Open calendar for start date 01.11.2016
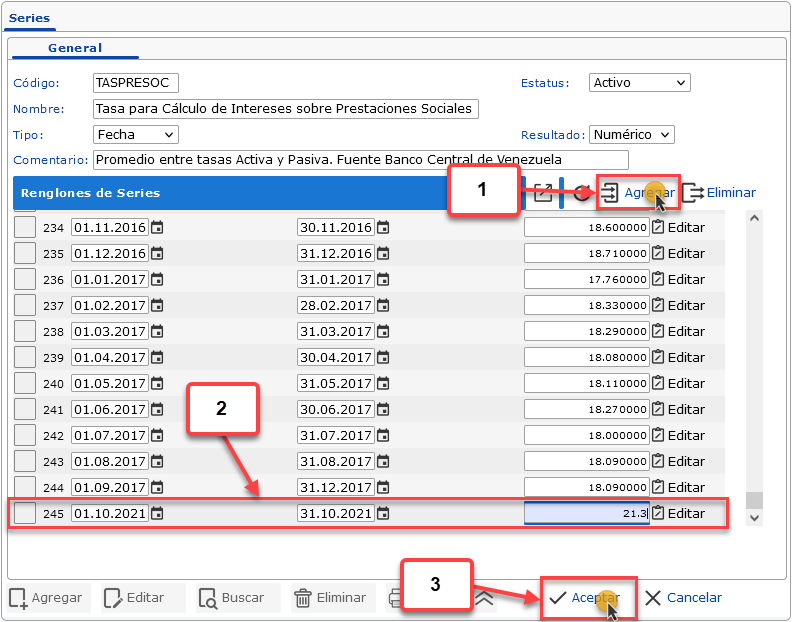 158,228
